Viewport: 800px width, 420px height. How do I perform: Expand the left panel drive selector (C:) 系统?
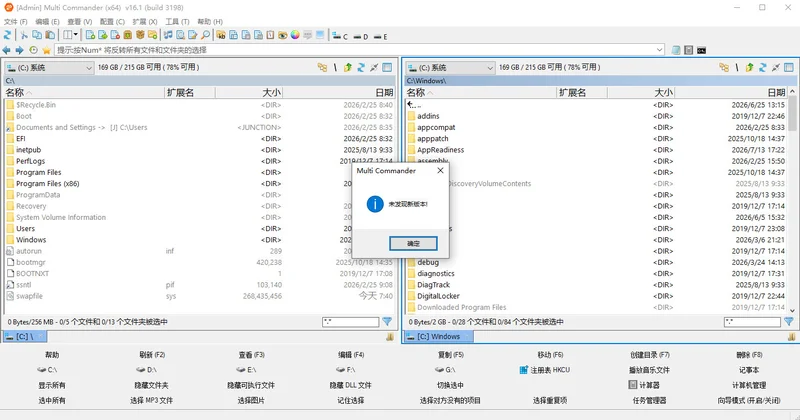click(49, 67)
